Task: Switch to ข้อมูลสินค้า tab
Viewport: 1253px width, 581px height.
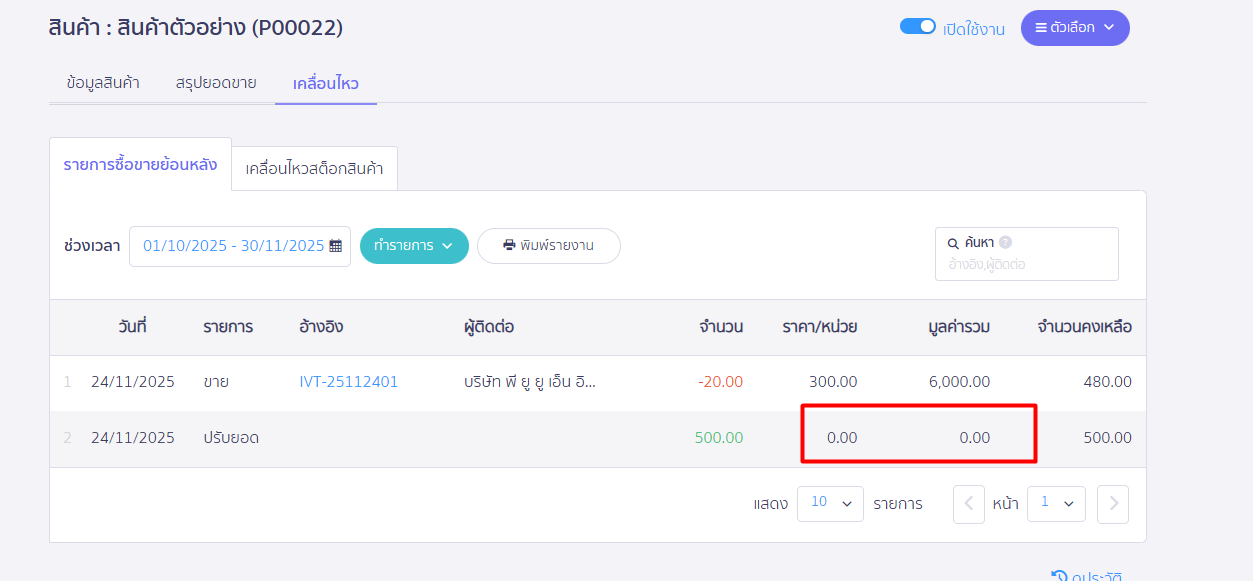Action: click(103, 83)
